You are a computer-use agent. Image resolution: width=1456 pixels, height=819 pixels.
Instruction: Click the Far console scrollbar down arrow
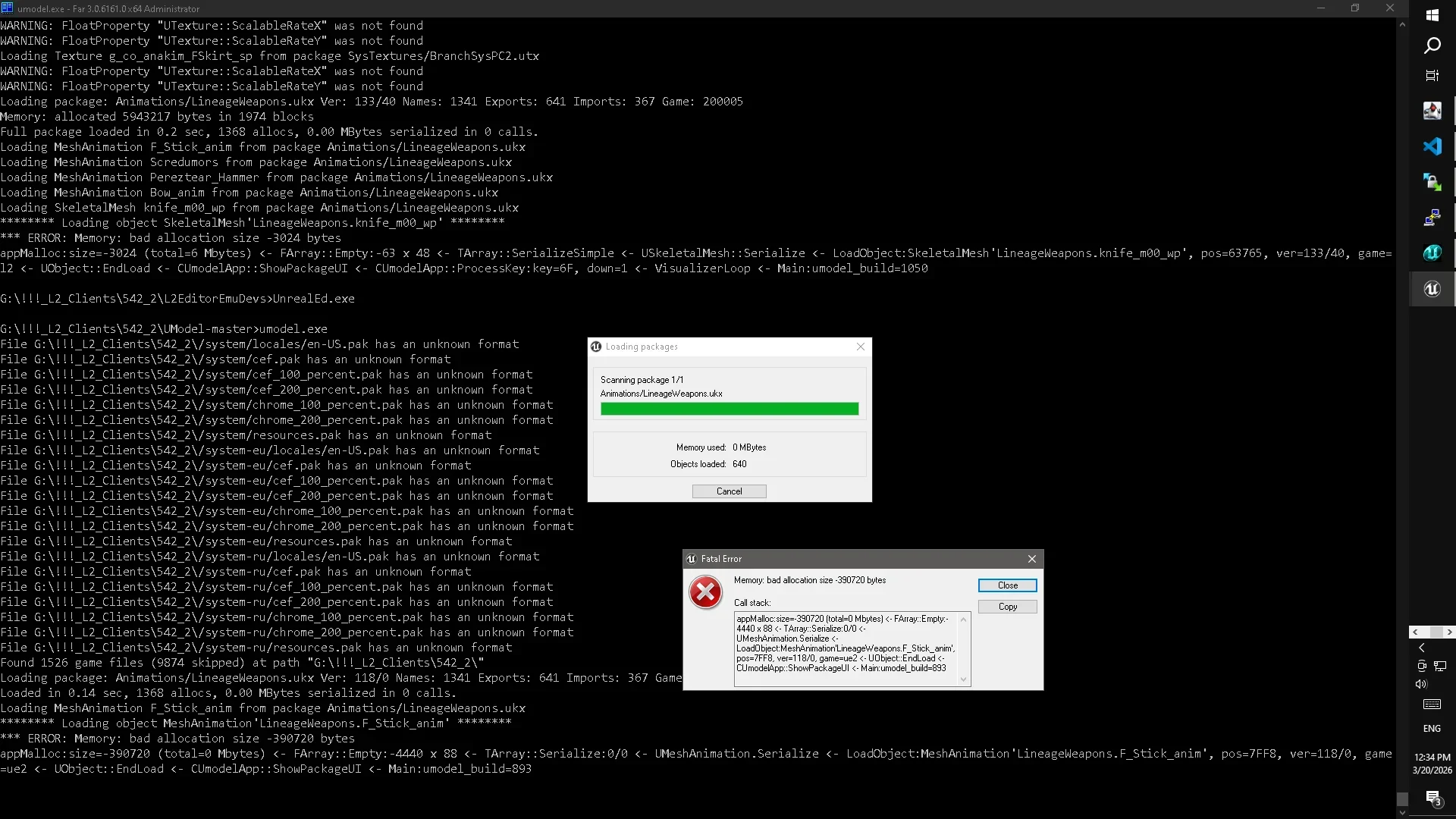pyautogui.click(x=1402, y=812)
